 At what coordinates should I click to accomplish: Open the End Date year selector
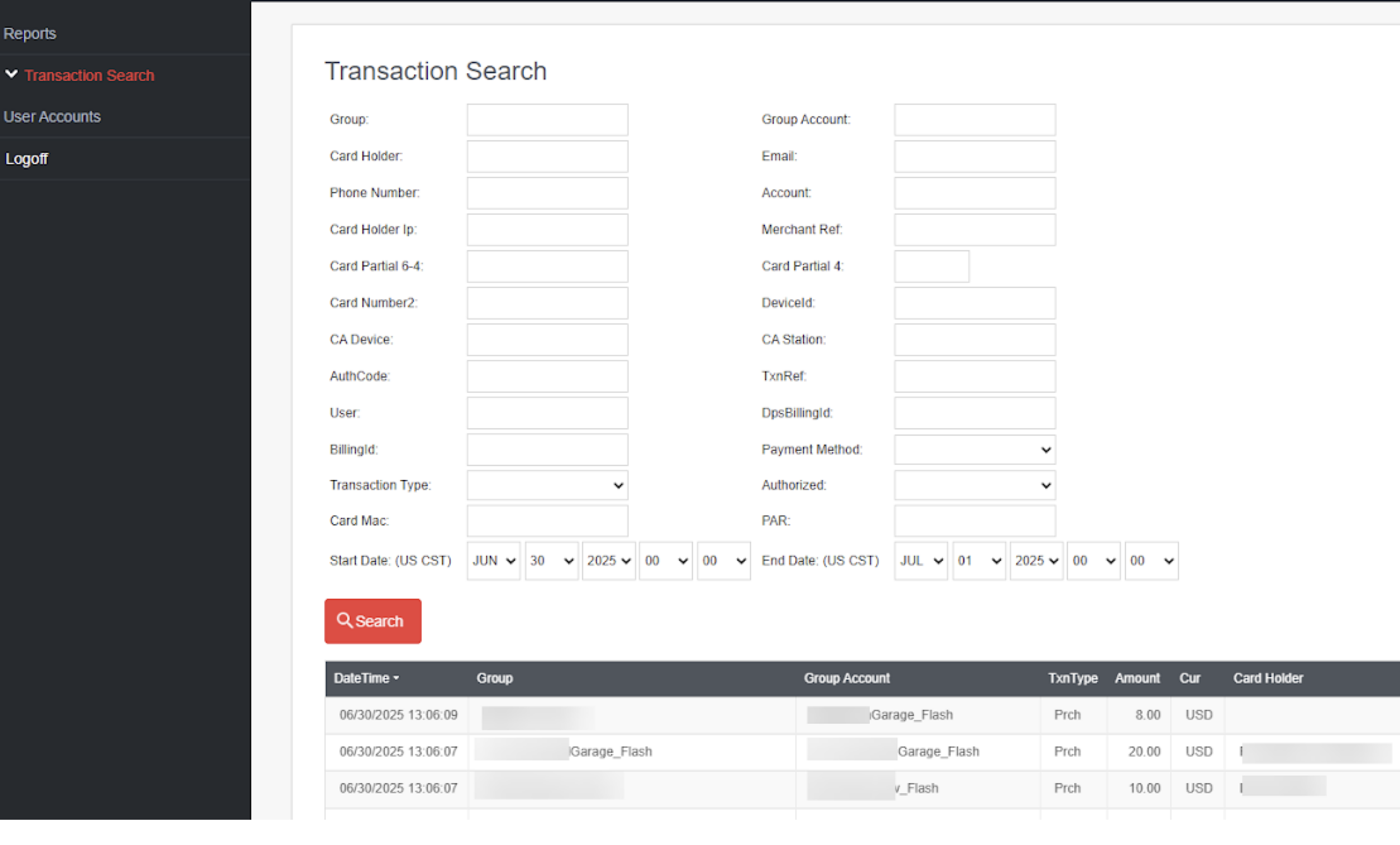click(1036, 561)
